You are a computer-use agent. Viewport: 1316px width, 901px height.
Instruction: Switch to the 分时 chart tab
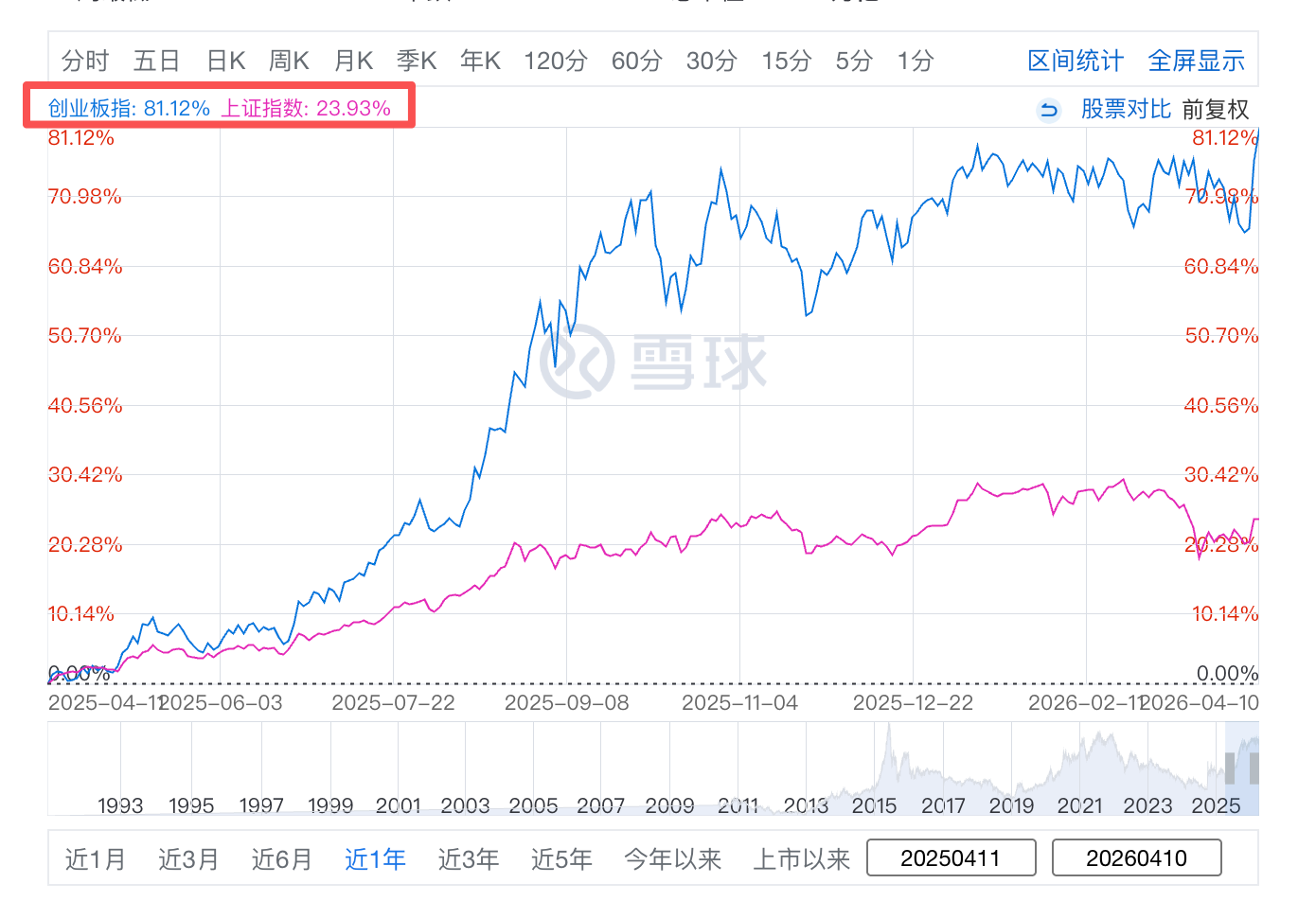(85, 62)
